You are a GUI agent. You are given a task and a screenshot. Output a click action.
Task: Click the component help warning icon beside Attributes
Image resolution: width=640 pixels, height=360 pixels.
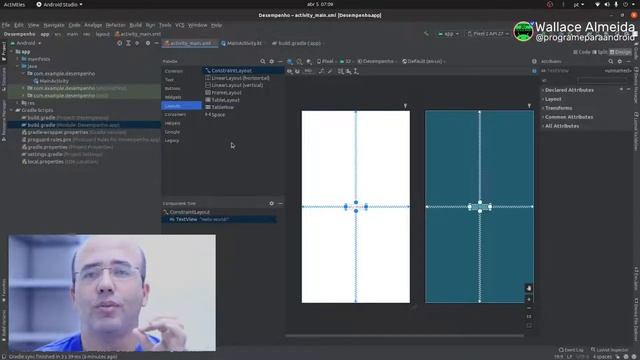534,61
